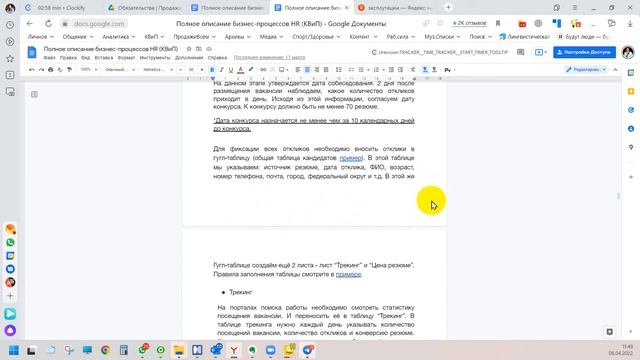Open the last changes history link
Screen dimensions: 640x360
click(x=269, y=58)
